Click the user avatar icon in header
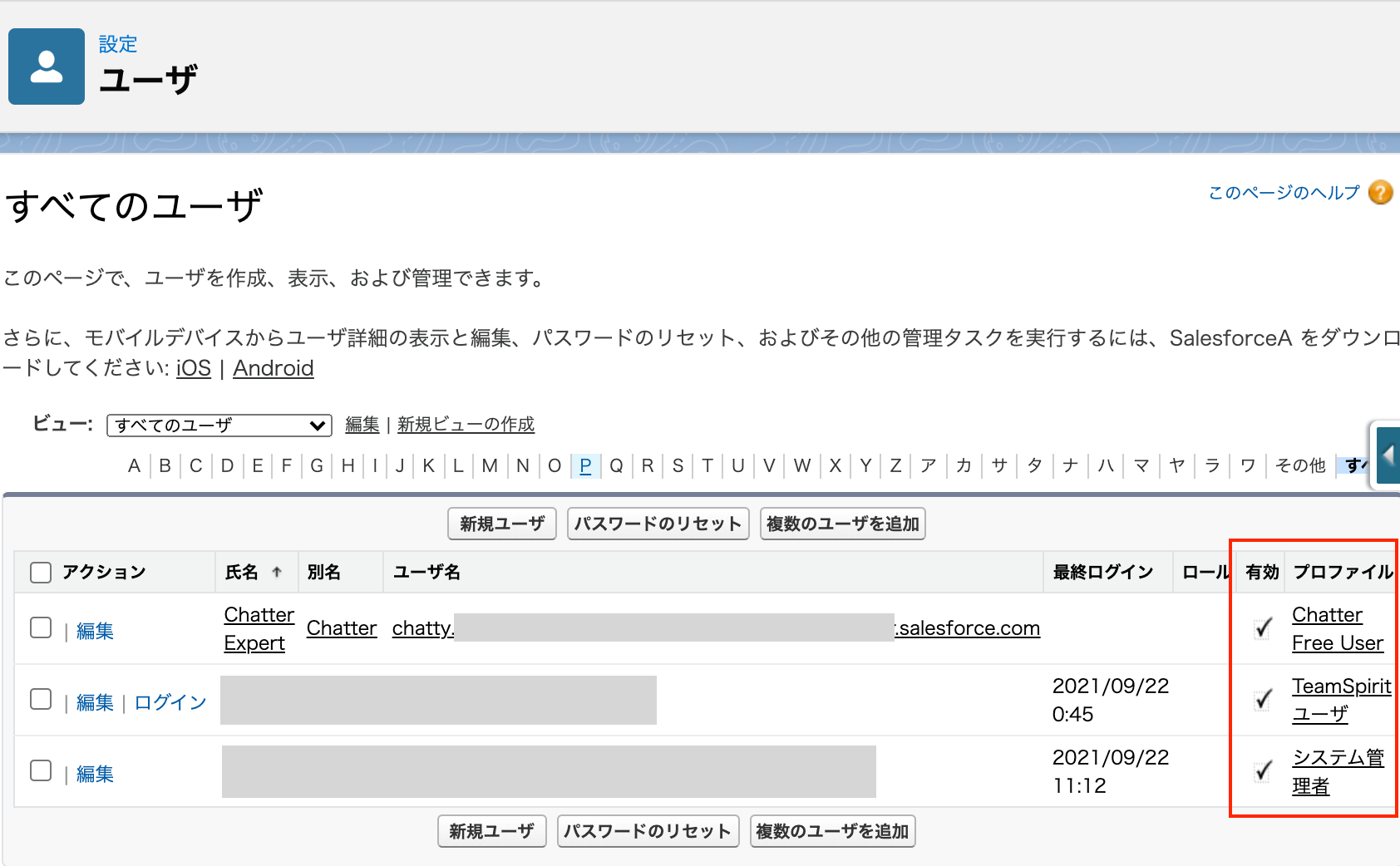 tap(47, 66)
